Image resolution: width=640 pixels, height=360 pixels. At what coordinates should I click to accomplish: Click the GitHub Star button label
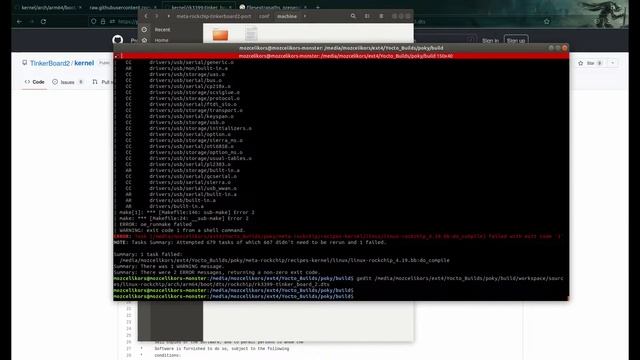coord(590,63)
